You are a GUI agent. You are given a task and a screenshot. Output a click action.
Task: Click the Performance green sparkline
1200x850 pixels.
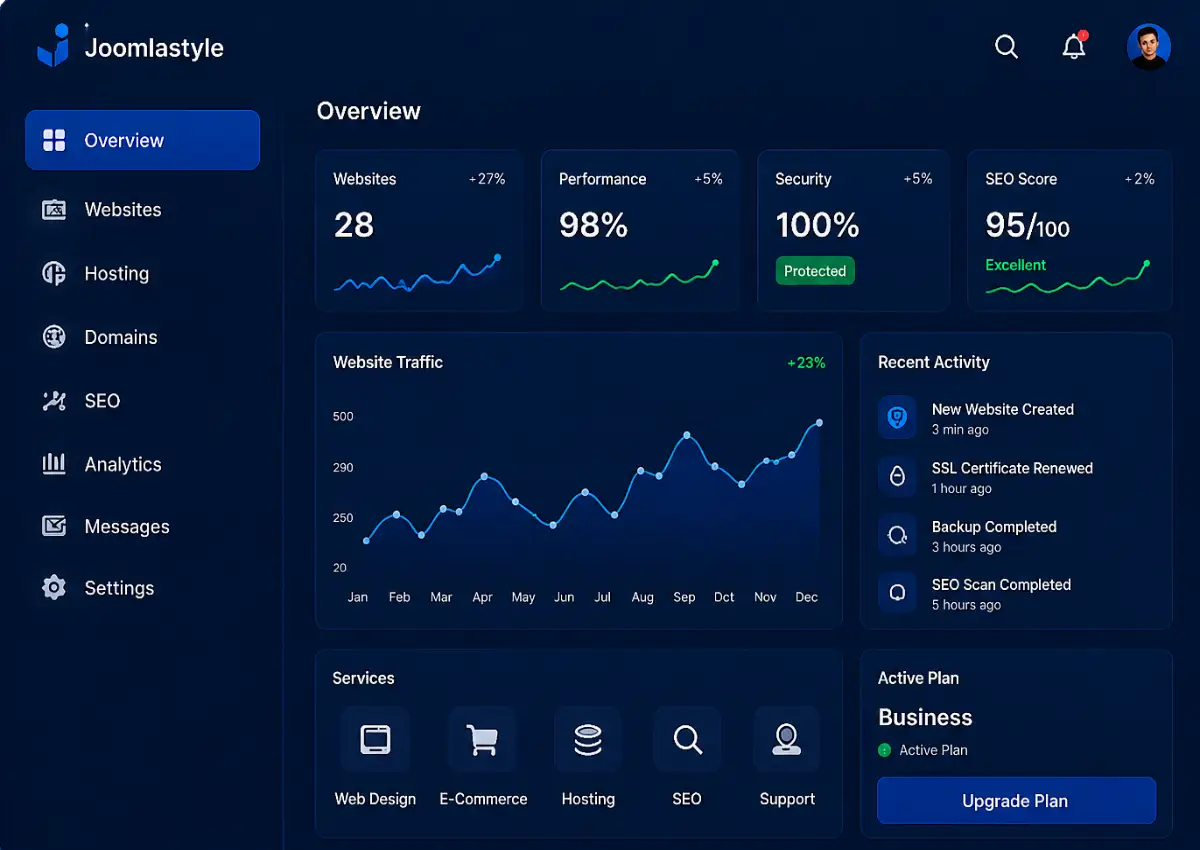pyautogui.click(x=638, y=277)
